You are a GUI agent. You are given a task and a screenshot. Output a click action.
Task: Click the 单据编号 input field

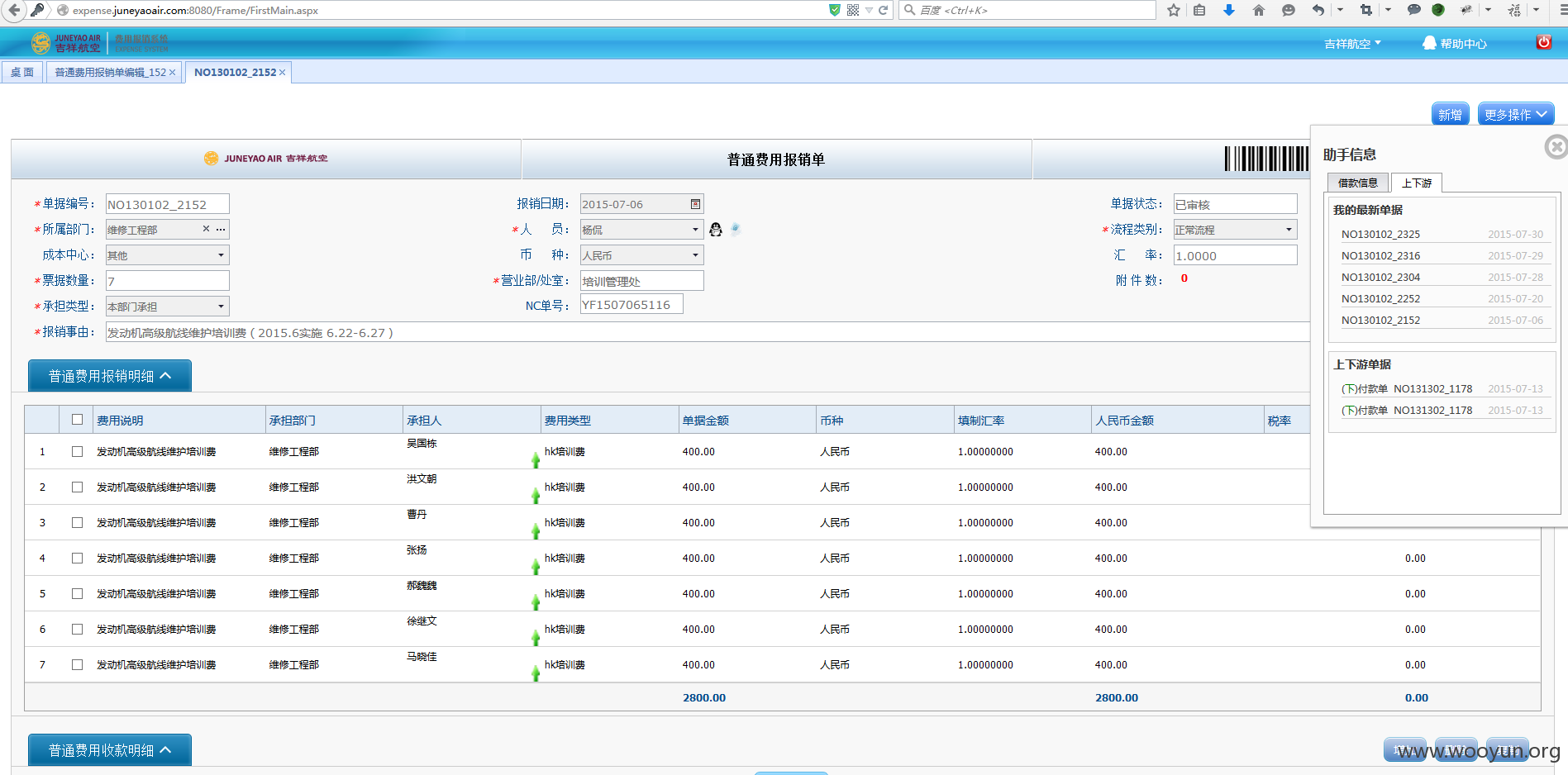tap(168, 204)
